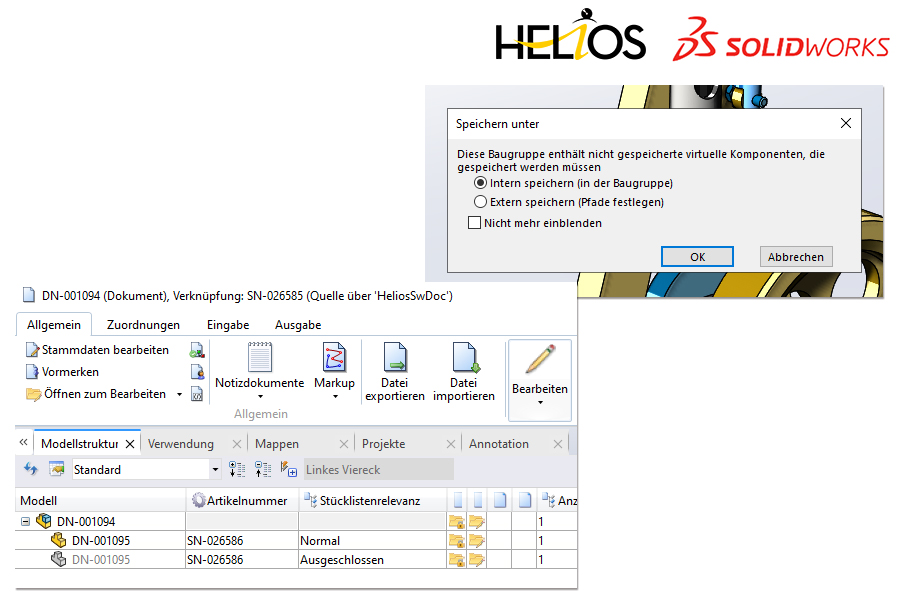Click the Artikelnummer column header

tap(242, 501)
